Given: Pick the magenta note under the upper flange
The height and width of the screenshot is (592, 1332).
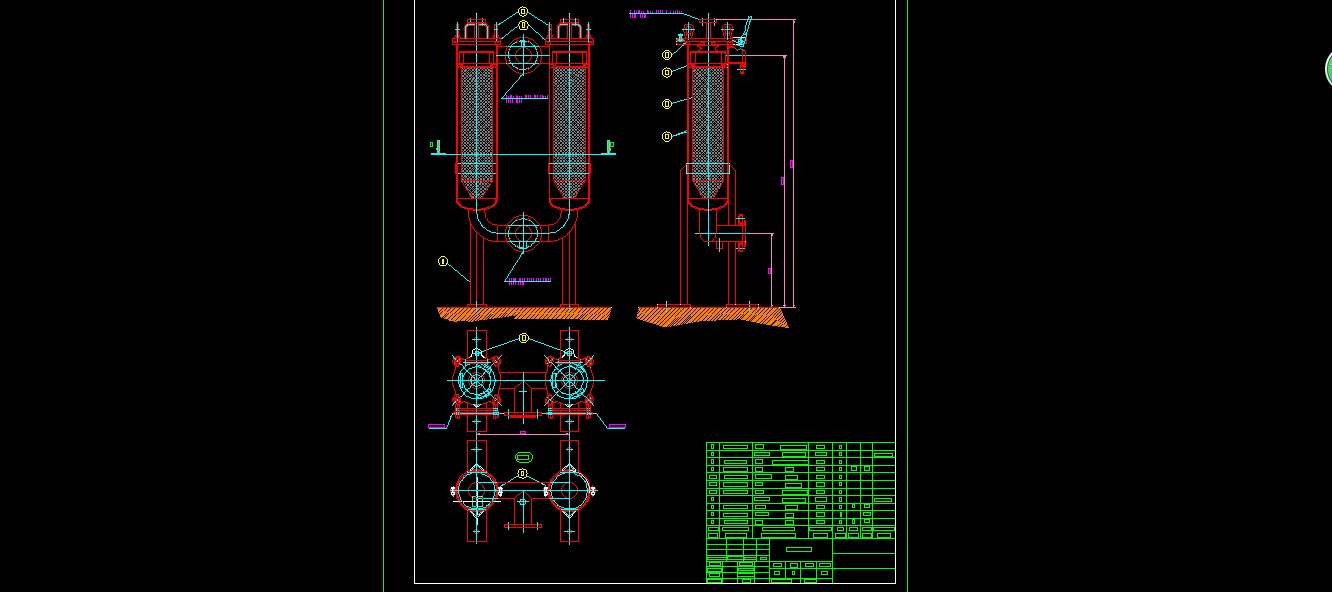Looking at the screenshot, I should point(525,97).
